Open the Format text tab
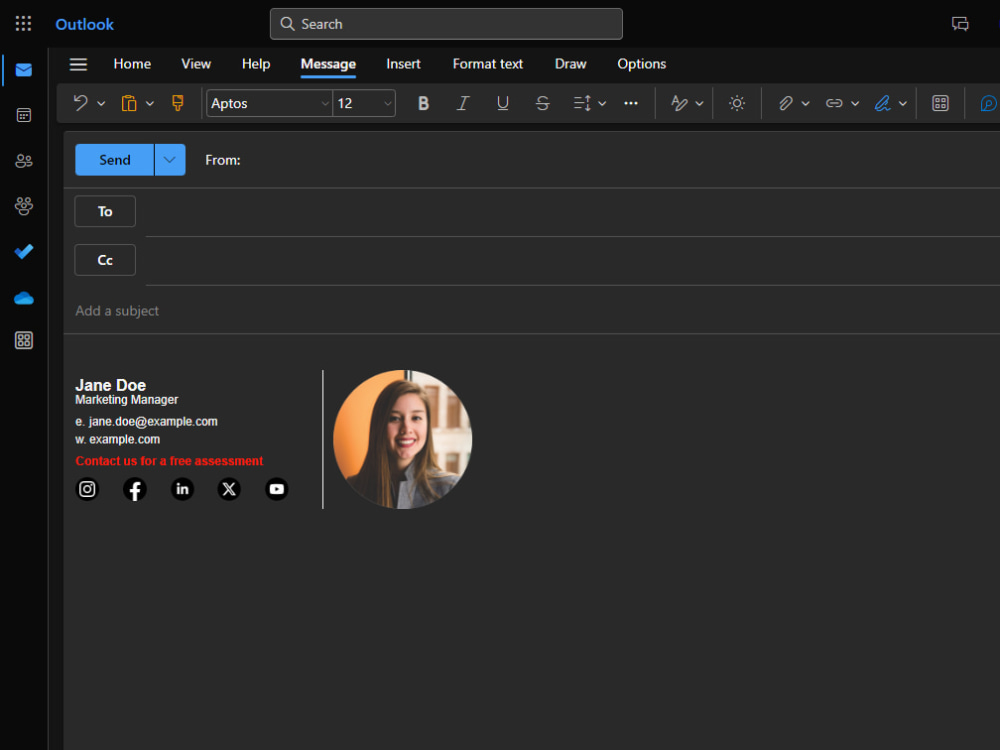Screen dimensions: 1000x750 click(x=487, y=64)
